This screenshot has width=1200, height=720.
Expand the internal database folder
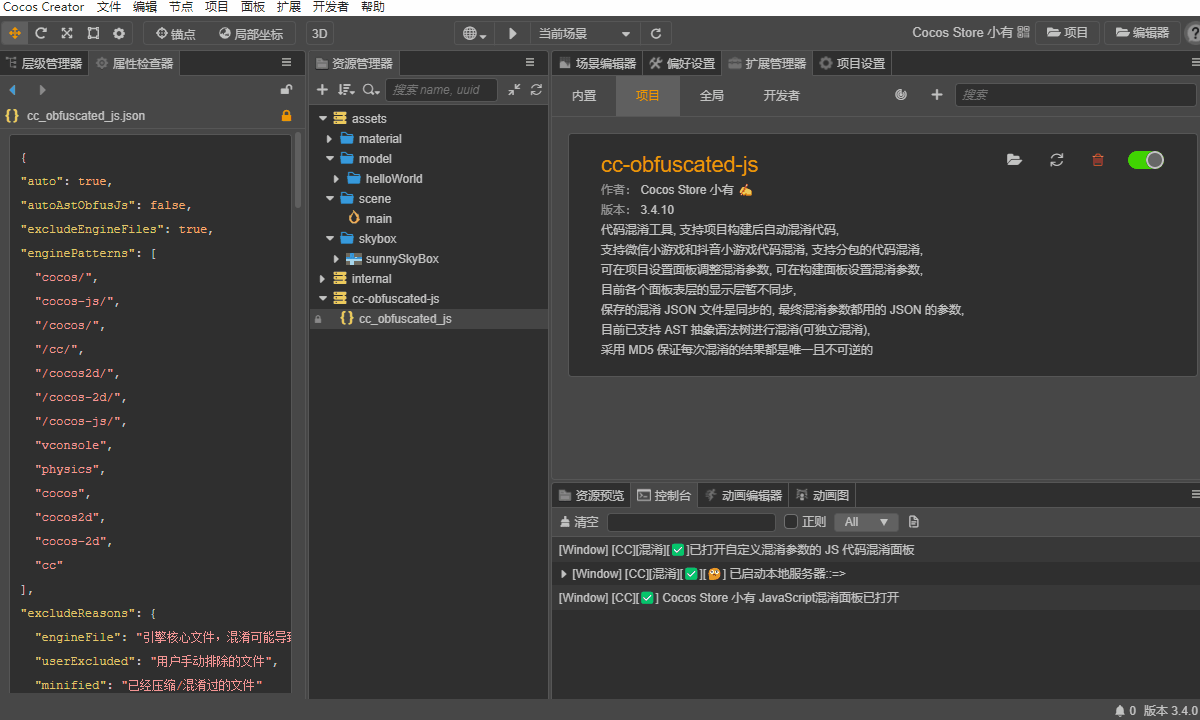pyautogui.click(x=323, y=279)
